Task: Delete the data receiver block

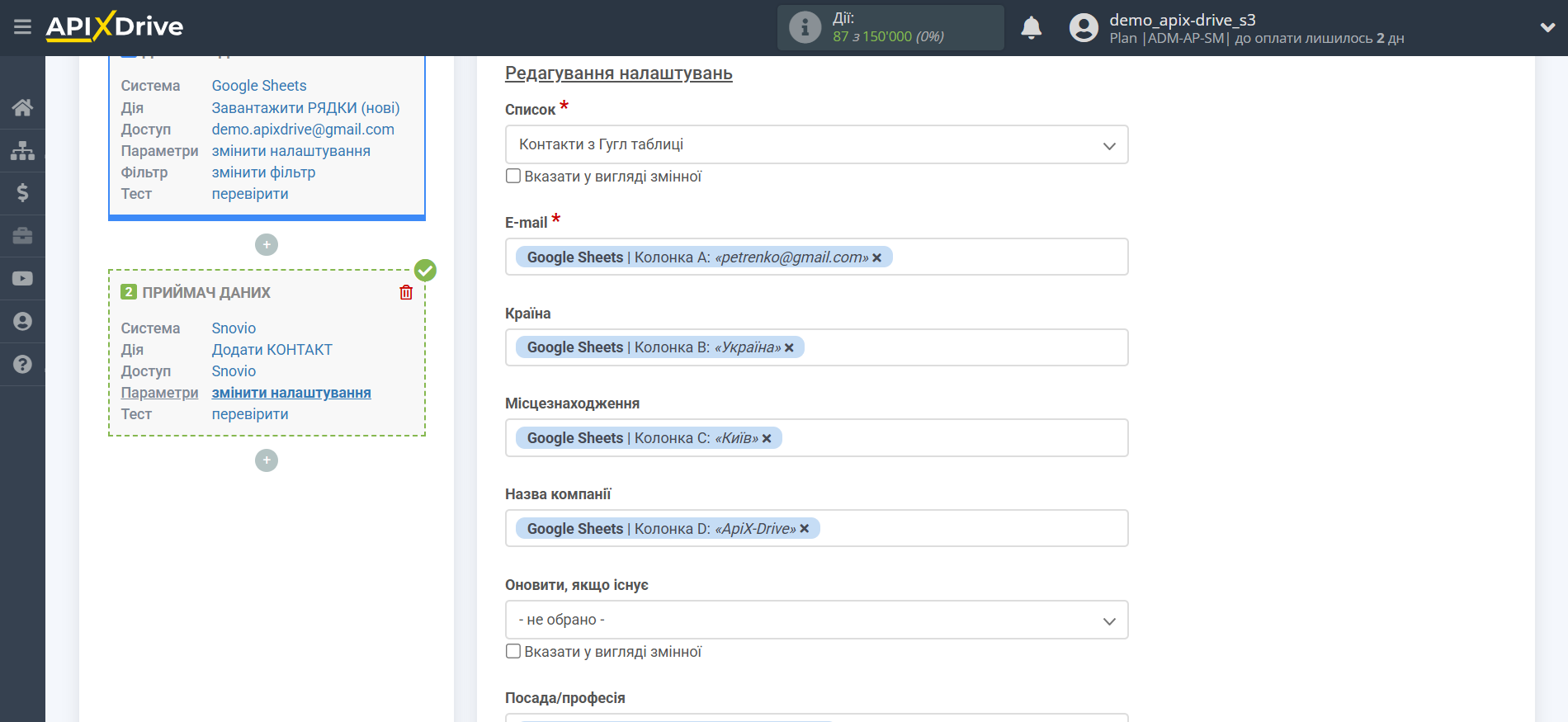Action: coord(406,292)
